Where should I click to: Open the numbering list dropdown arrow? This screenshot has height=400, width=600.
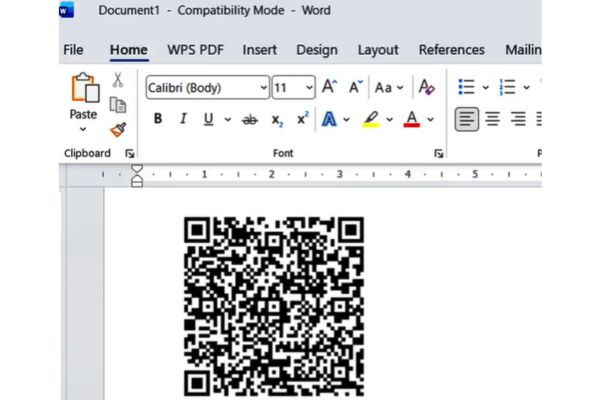(527, 88)
